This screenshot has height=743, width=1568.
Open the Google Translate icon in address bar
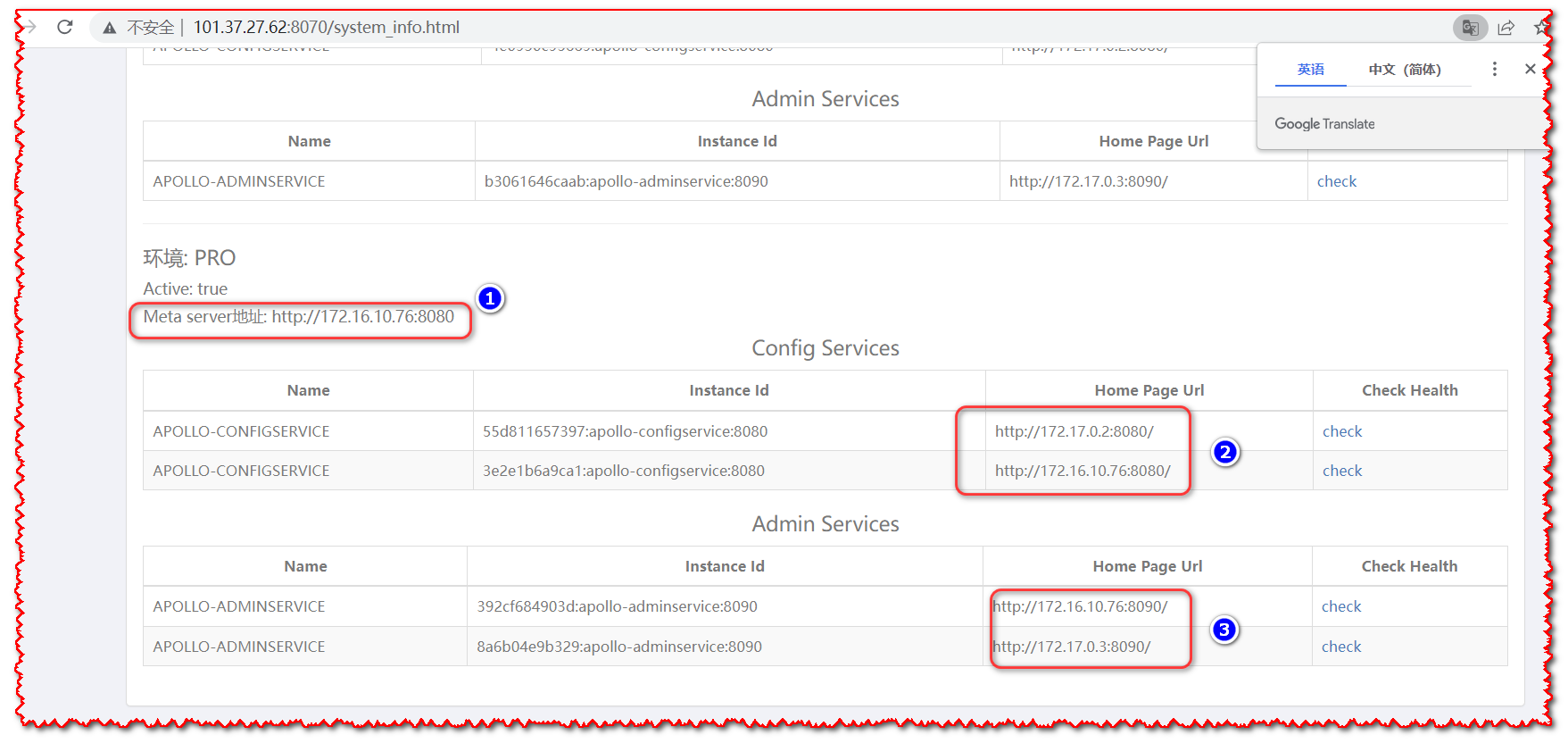pos(1470,28)
